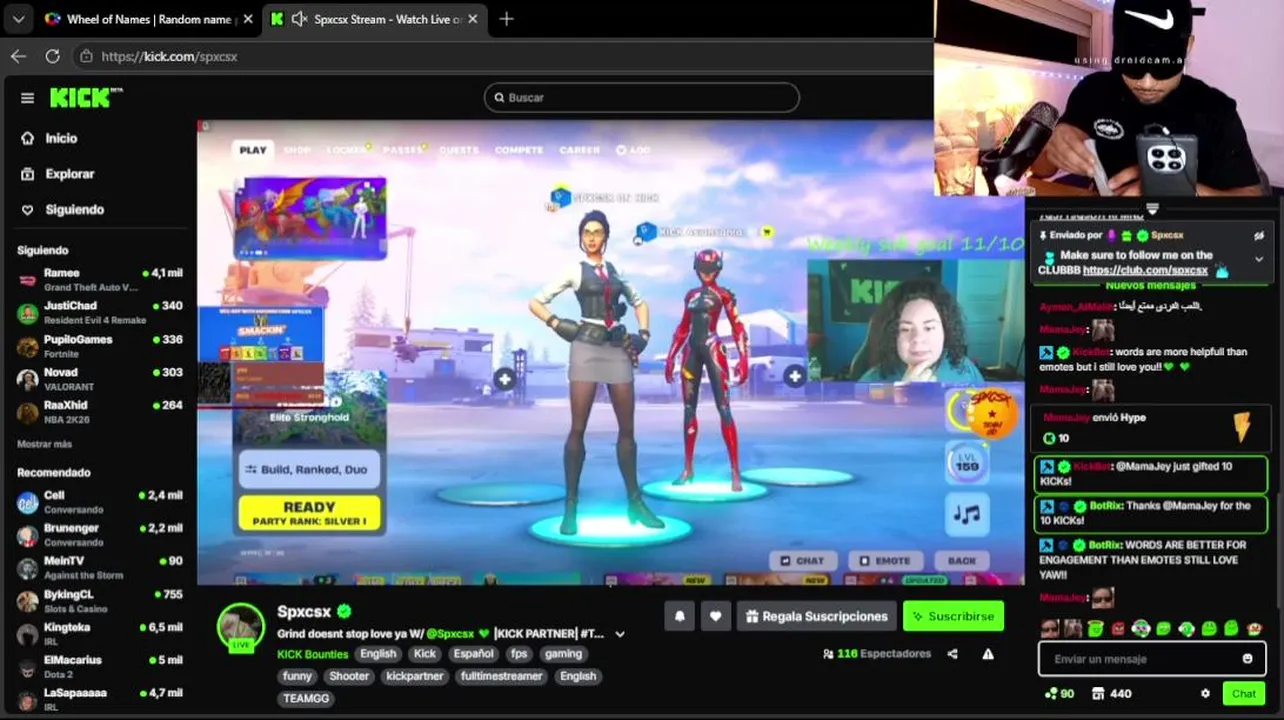This screenshot has height=720, width=1284.
Task: Click the lightning Hype icon in chat
Action: (1241, 427)
